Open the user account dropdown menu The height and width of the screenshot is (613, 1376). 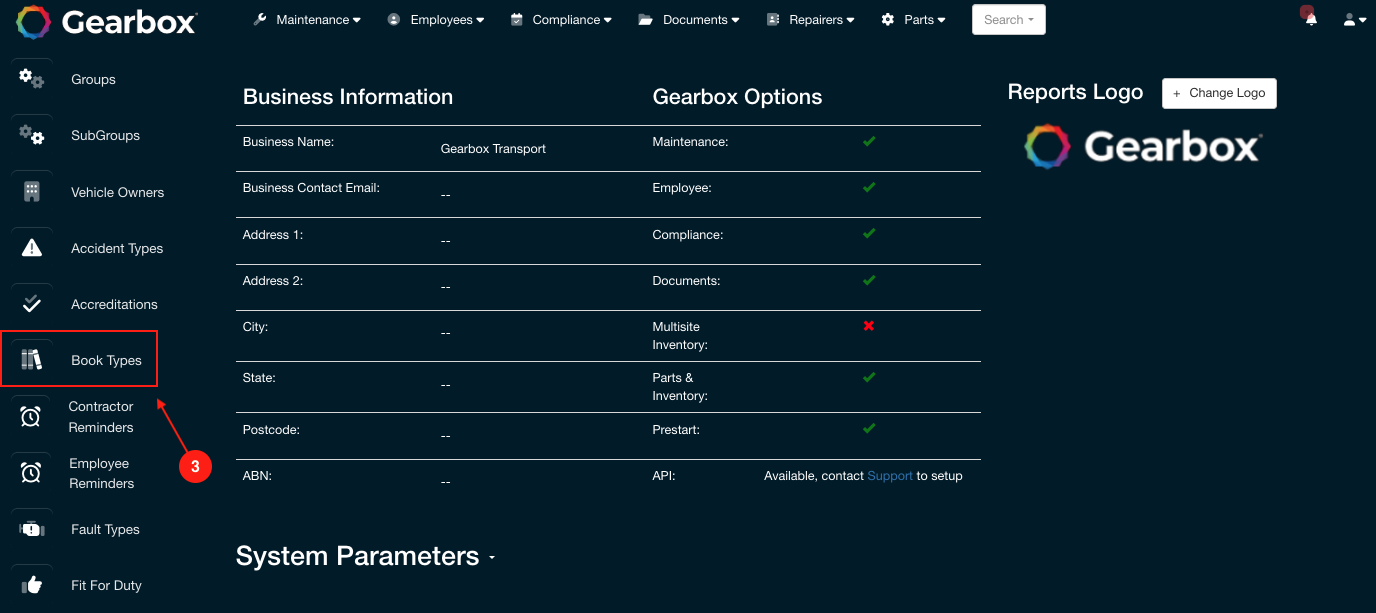pyautogui.click(x=1354, y=19)
